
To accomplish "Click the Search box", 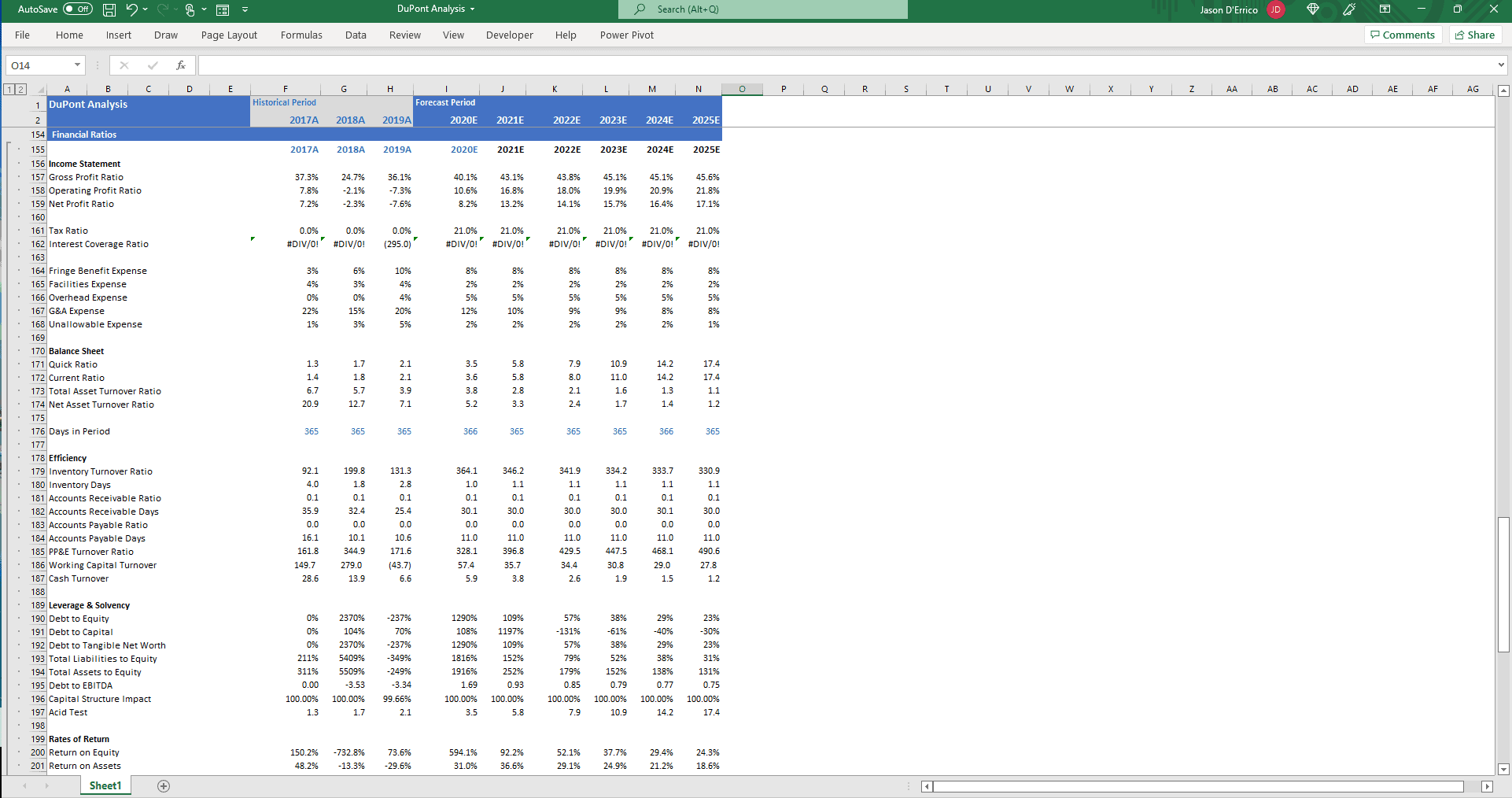I will pyautogui.click(x=762, y=9).
